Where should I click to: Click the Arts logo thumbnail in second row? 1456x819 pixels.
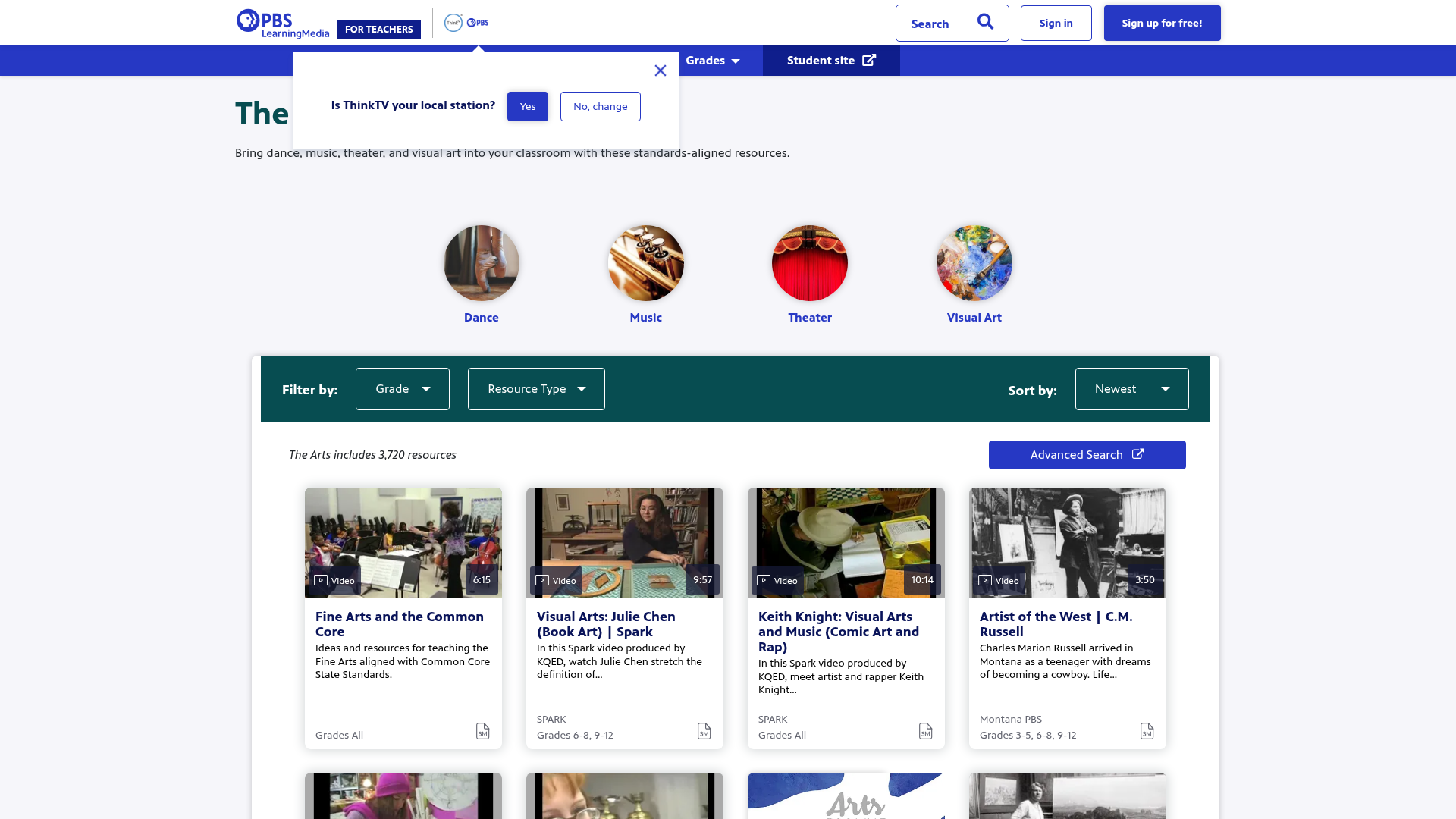(x=846, y=796)
